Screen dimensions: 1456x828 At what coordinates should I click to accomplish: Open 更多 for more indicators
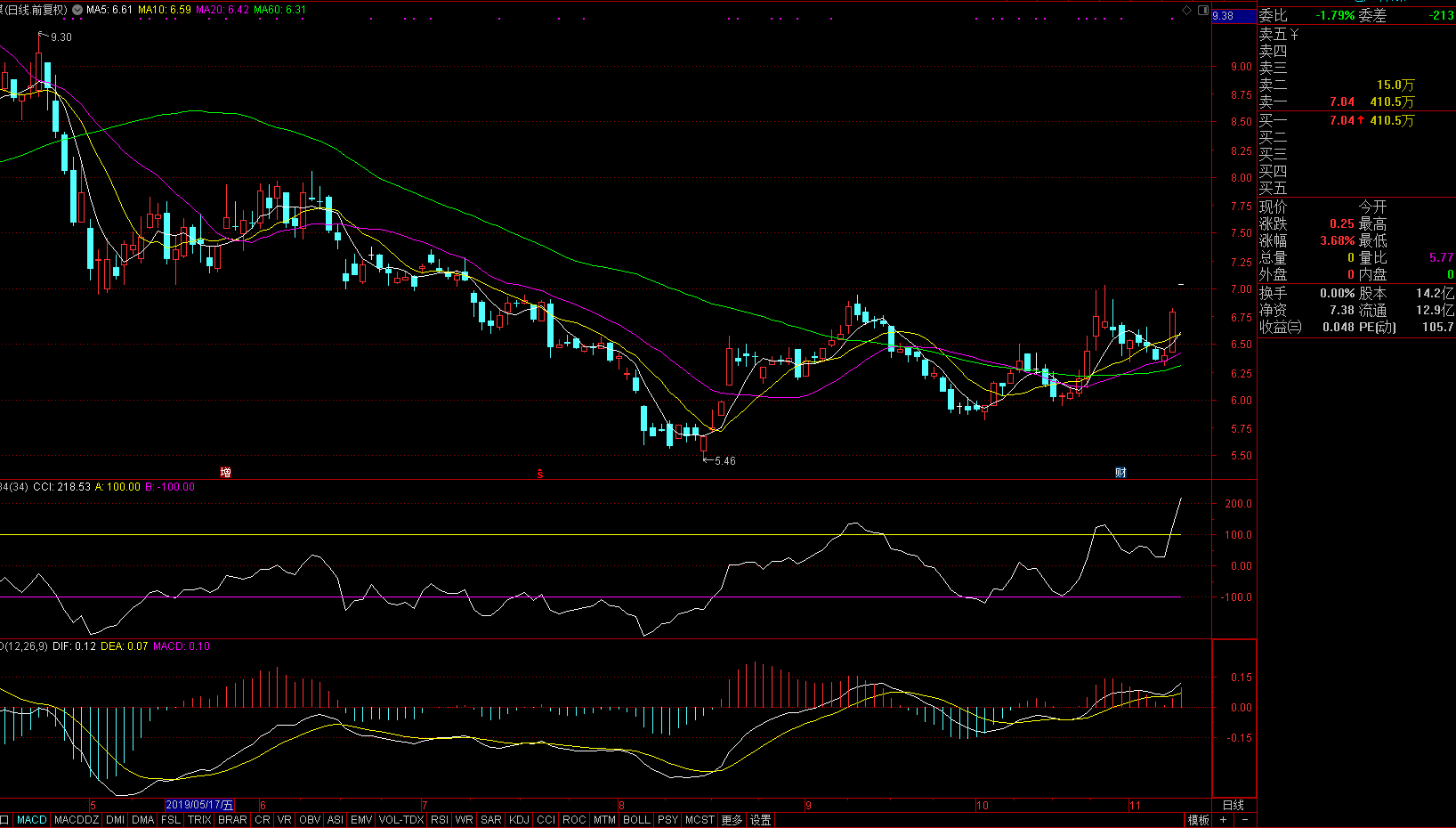pos(732,820)
